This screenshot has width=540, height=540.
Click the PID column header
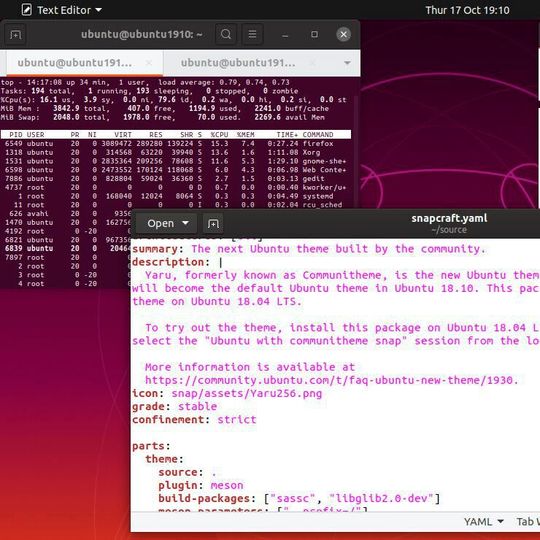tap(15, 135)
